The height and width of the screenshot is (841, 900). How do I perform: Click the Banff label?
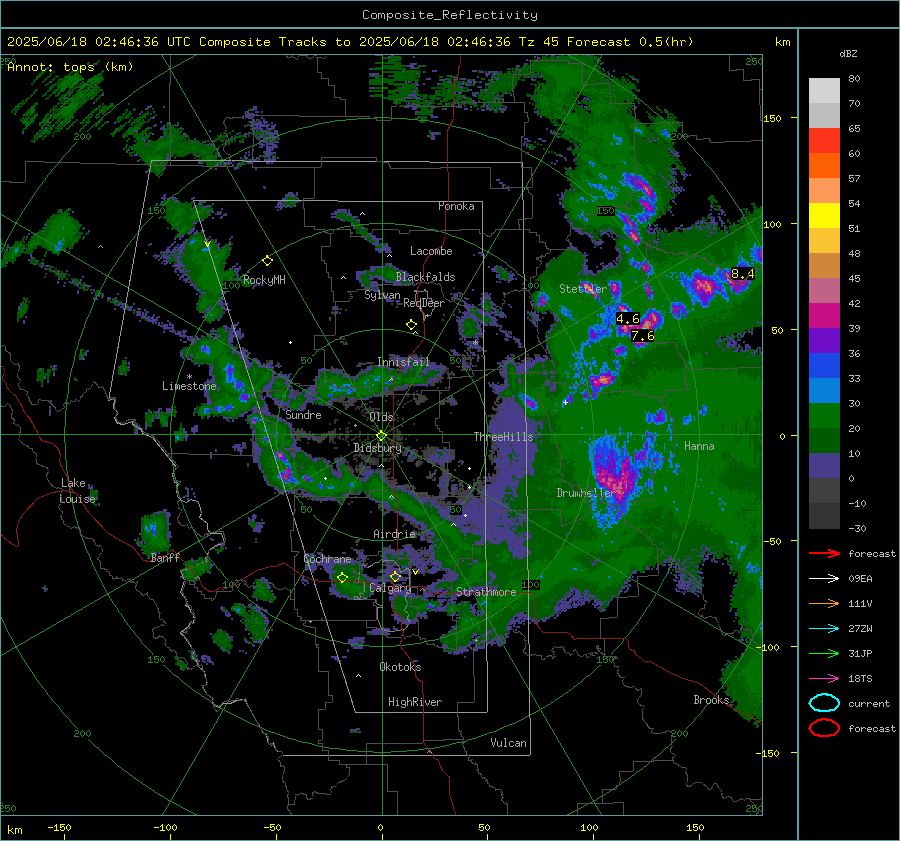point(165,557)
